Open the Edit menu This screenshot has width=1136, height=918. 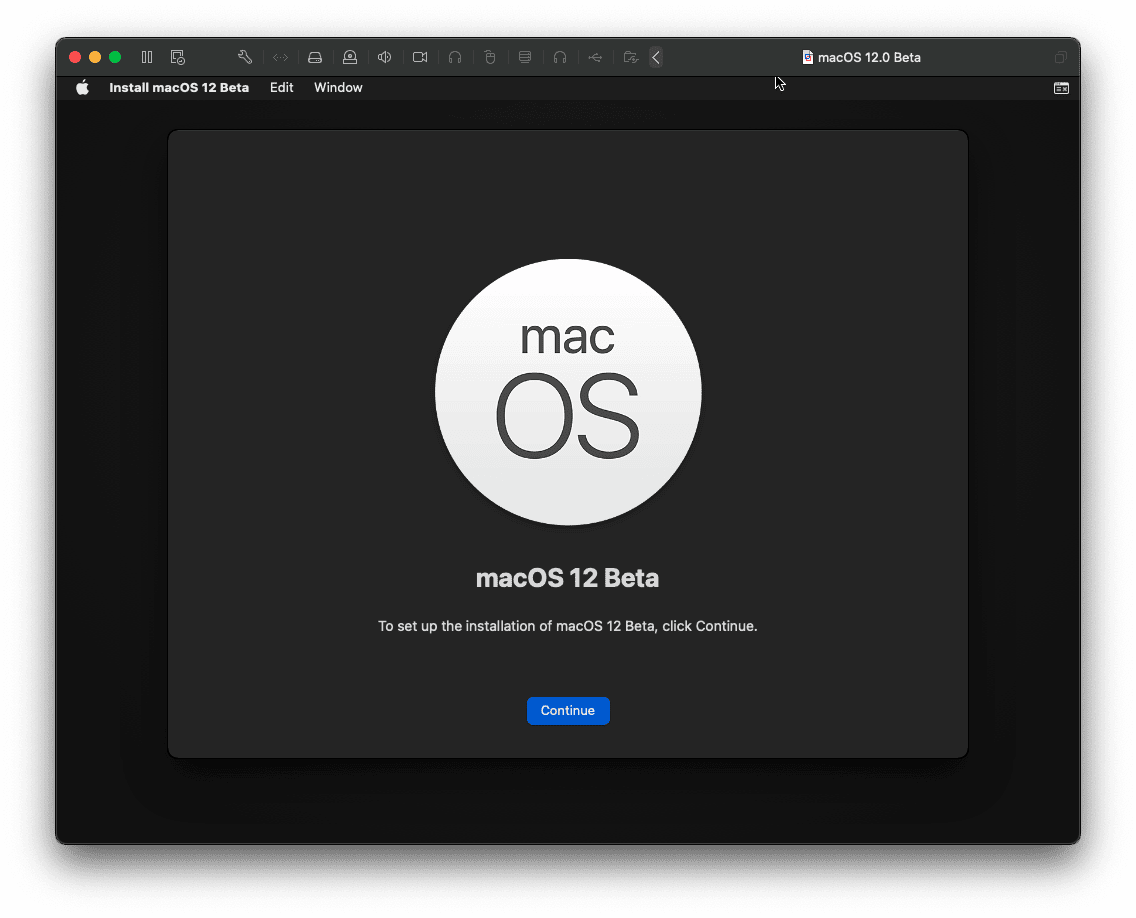tap(282, 88)
